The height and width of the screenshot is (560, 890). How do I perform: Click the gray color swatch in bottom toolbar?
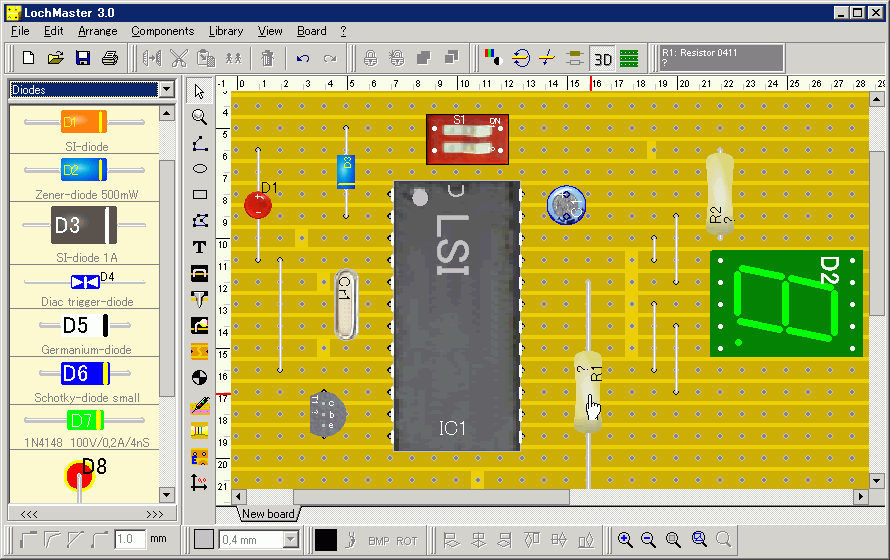point(203,540)
